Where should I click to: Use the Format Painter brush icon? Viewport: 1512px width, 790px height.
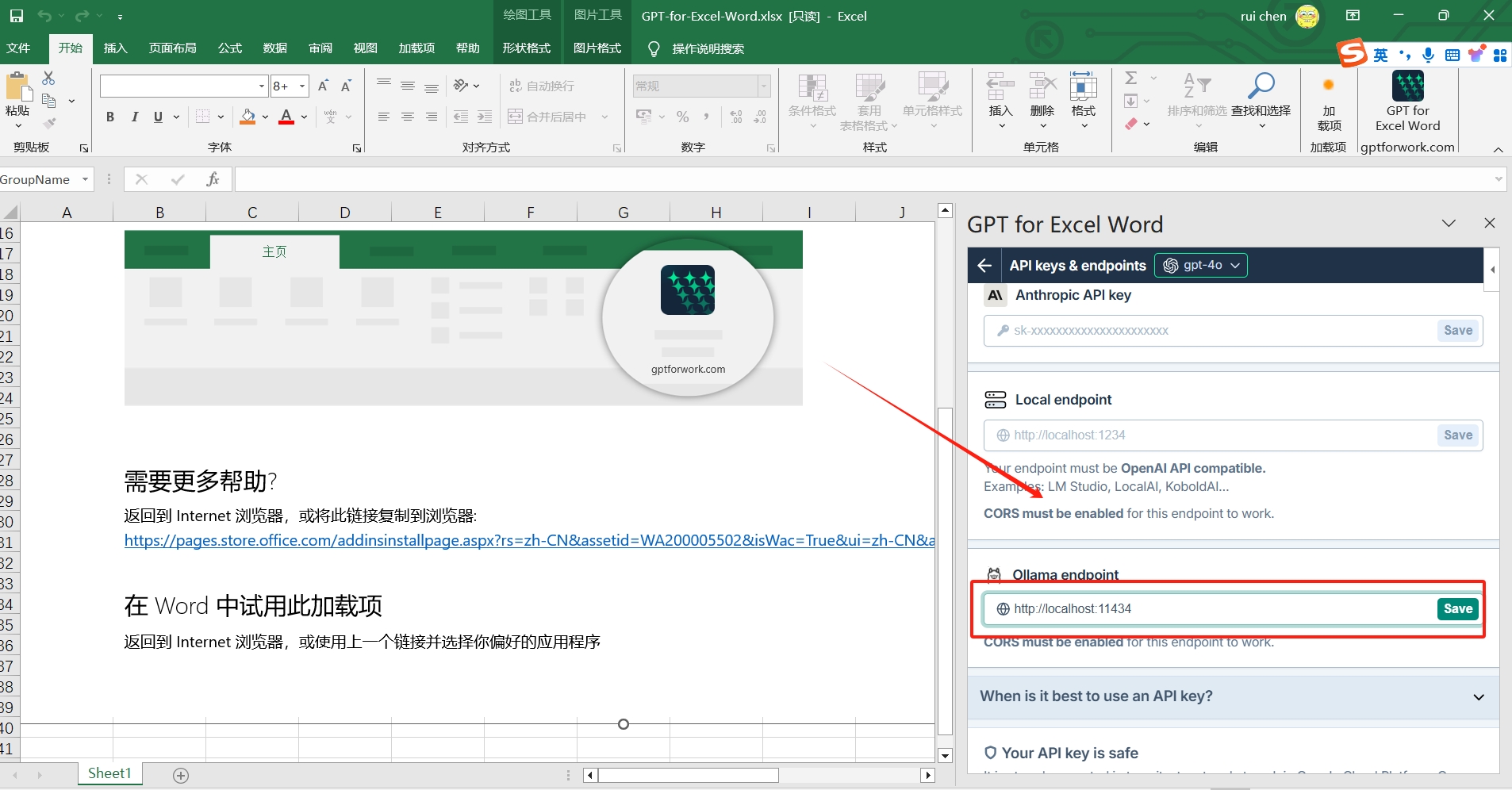pyautogui.click(x=48, y=123)
